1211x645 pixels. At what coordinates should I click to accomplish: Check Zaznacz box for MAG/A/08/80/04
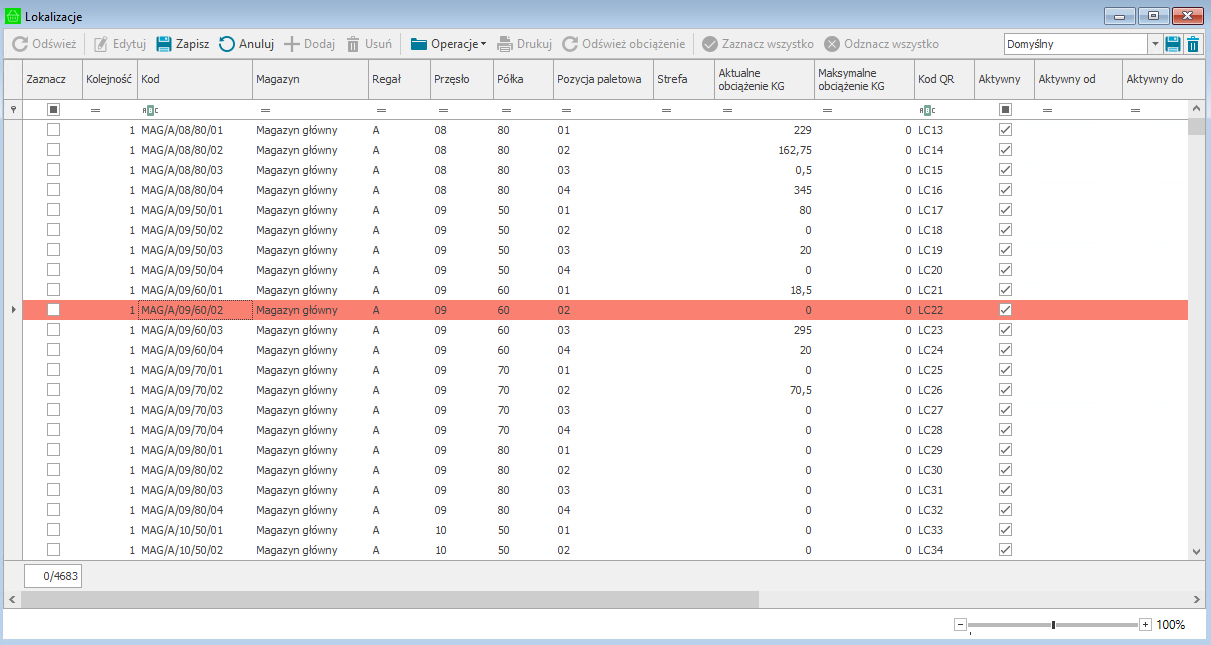[53, 190]
